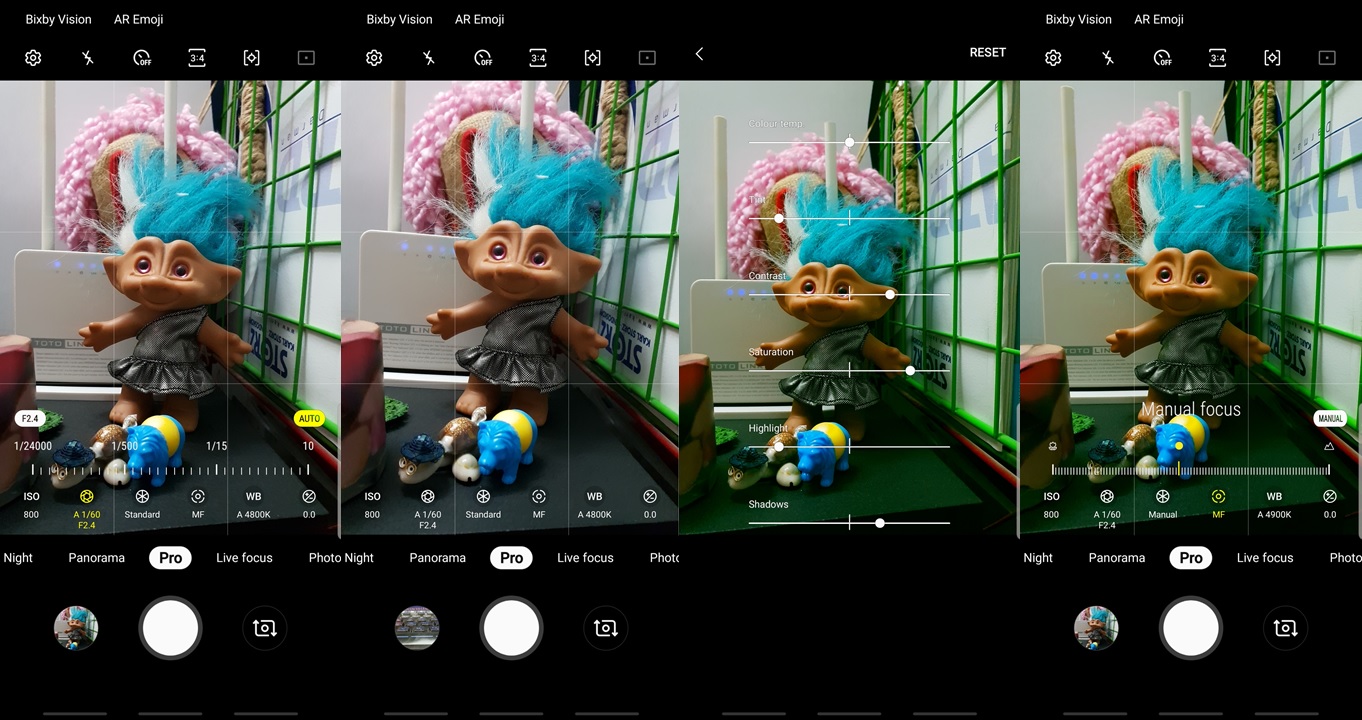The image size is (1362, 720).
Task: Toggle timer OFF icon in the Manual focus screen
Action: tap(1163, 58)
